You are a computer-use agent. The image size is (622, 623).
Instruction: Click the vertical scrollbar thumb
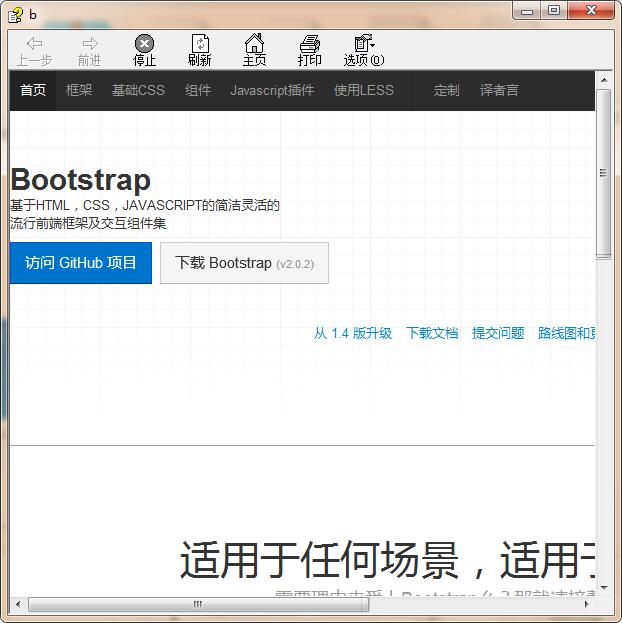click(x=604, y=173)
